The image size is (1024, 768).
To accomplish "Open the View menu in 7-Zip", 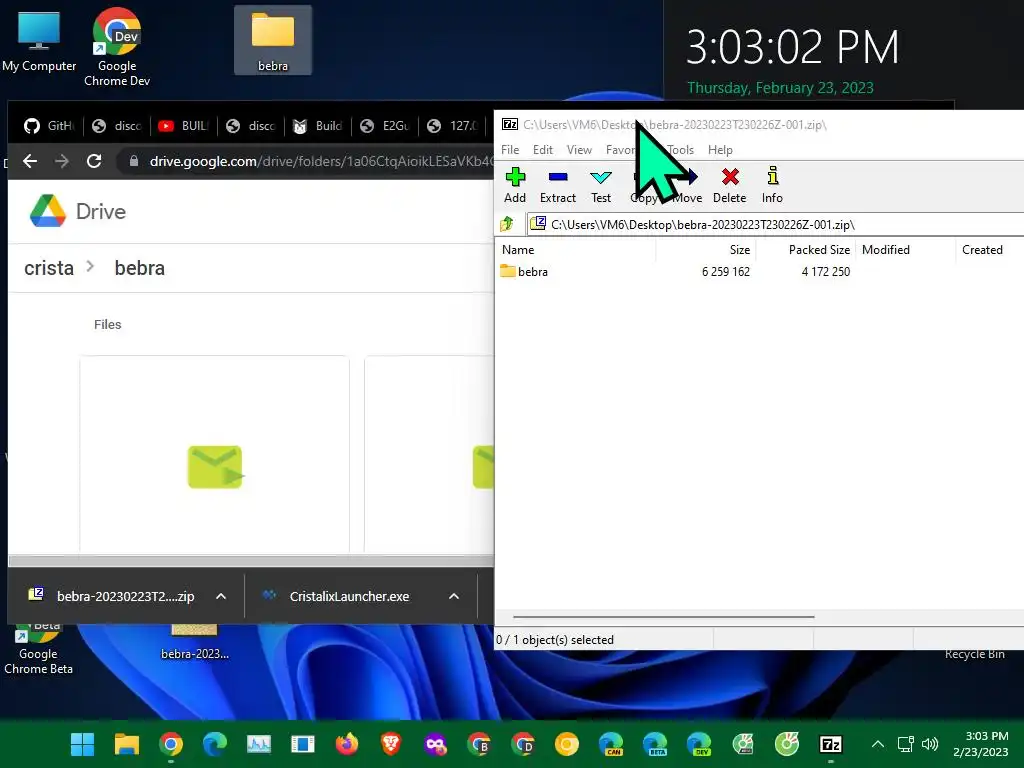I will pos(579,150).
